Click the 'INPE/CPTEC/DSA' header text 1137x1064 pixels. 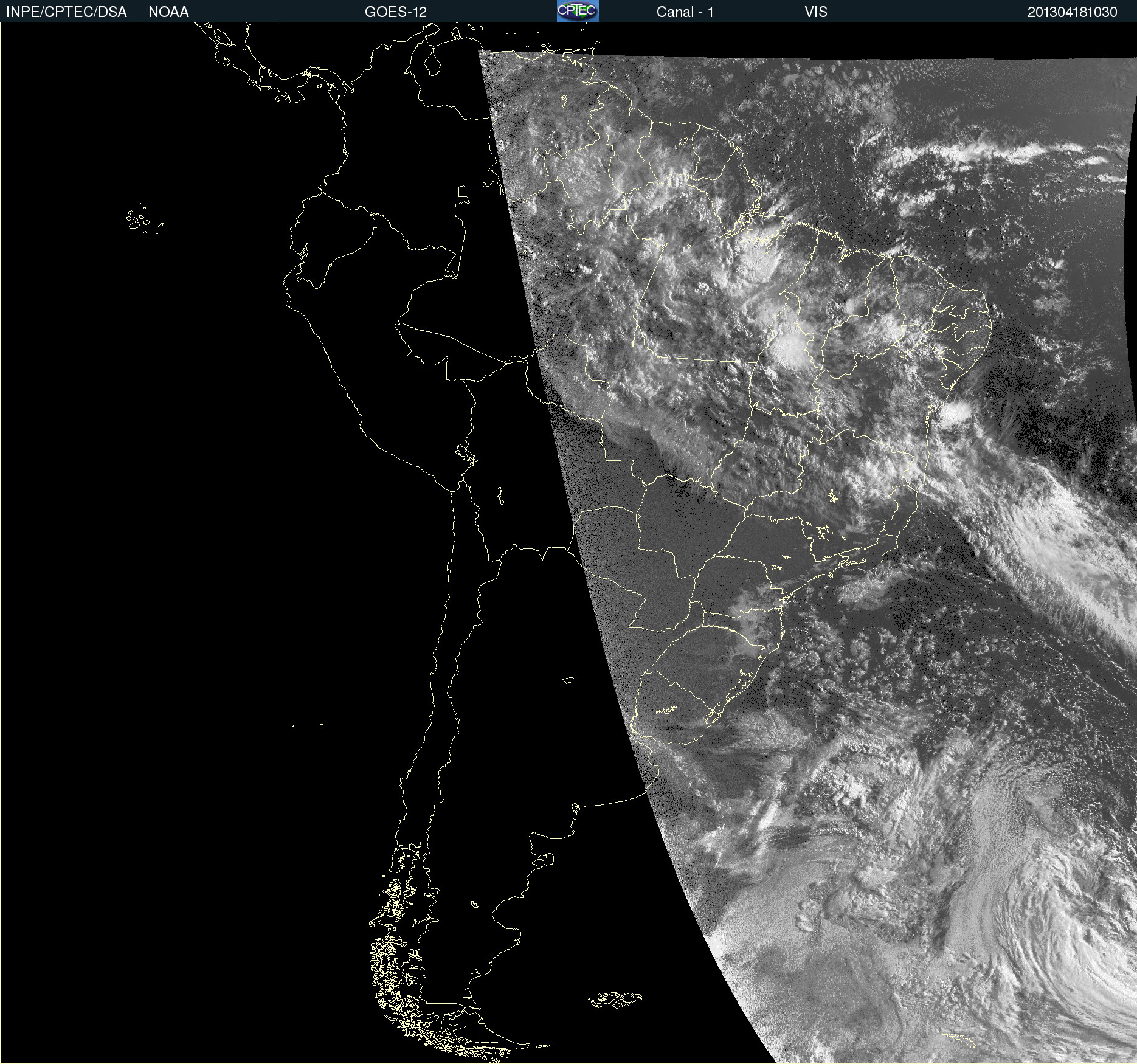click(x=66, y=12)
